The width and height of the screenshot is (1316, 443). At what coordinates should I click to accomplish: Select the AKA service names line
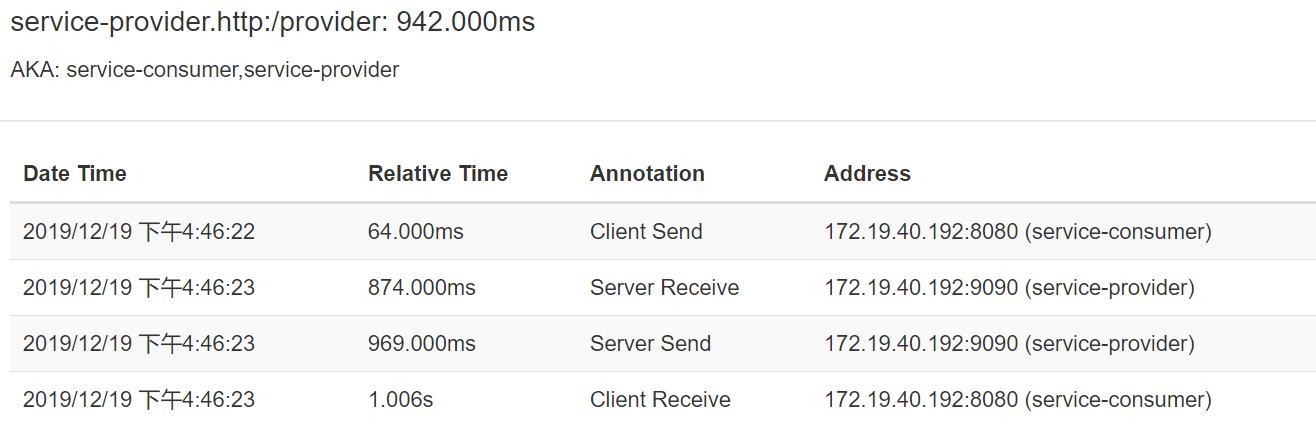(205, 70)
